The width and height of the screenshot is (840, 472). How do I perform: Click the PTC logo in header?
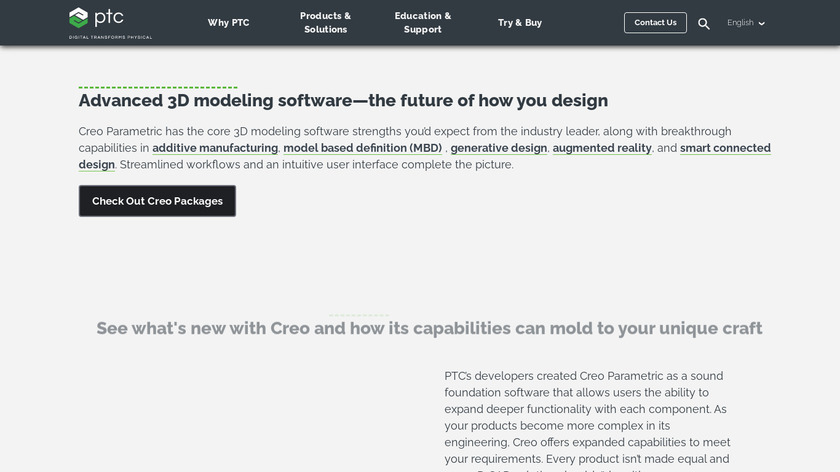[x=110, y=23]
